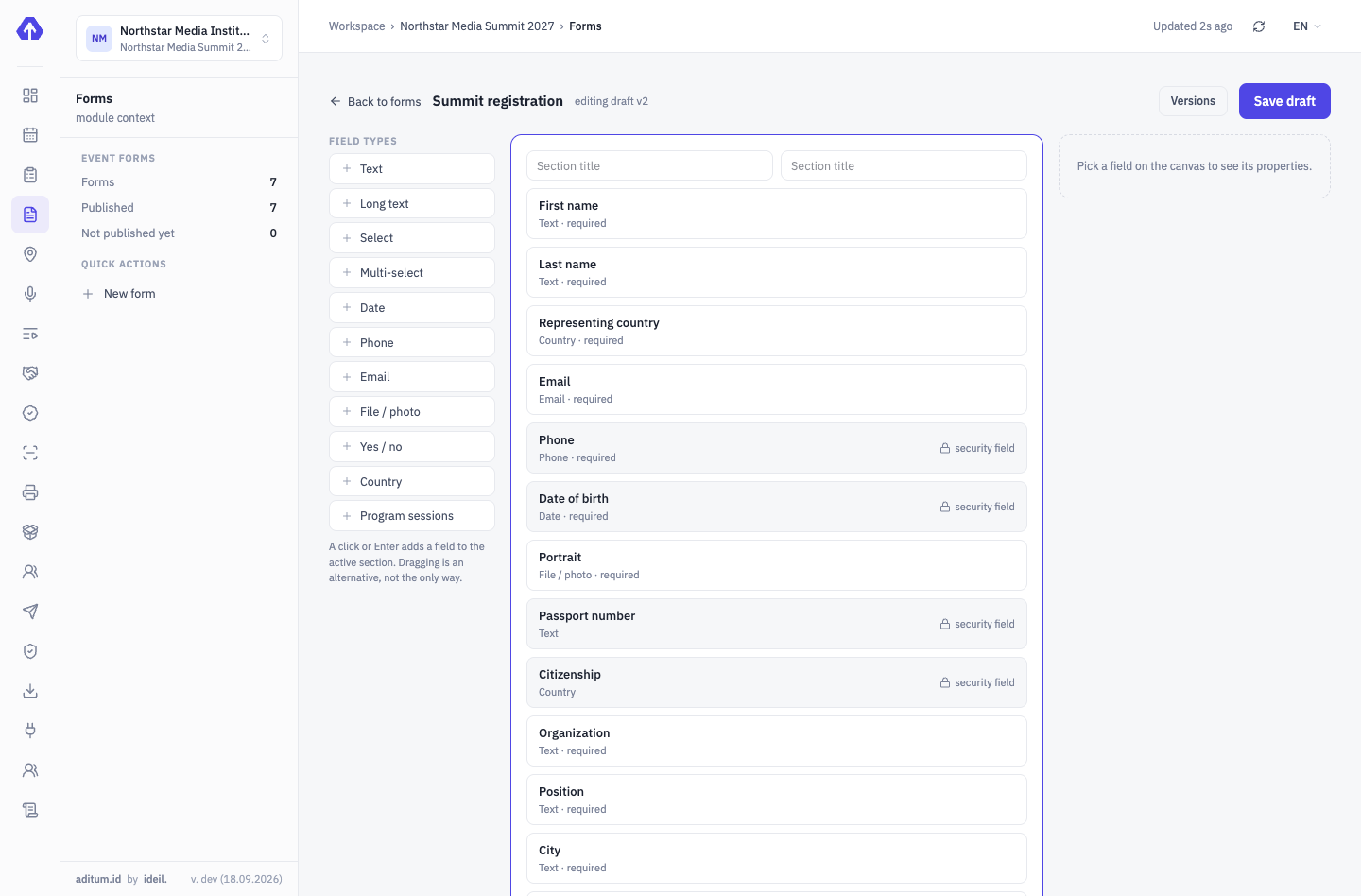This screenshot has width=1361, height=896.
Task: Add a Text field type
Action: tap(412, 169)
